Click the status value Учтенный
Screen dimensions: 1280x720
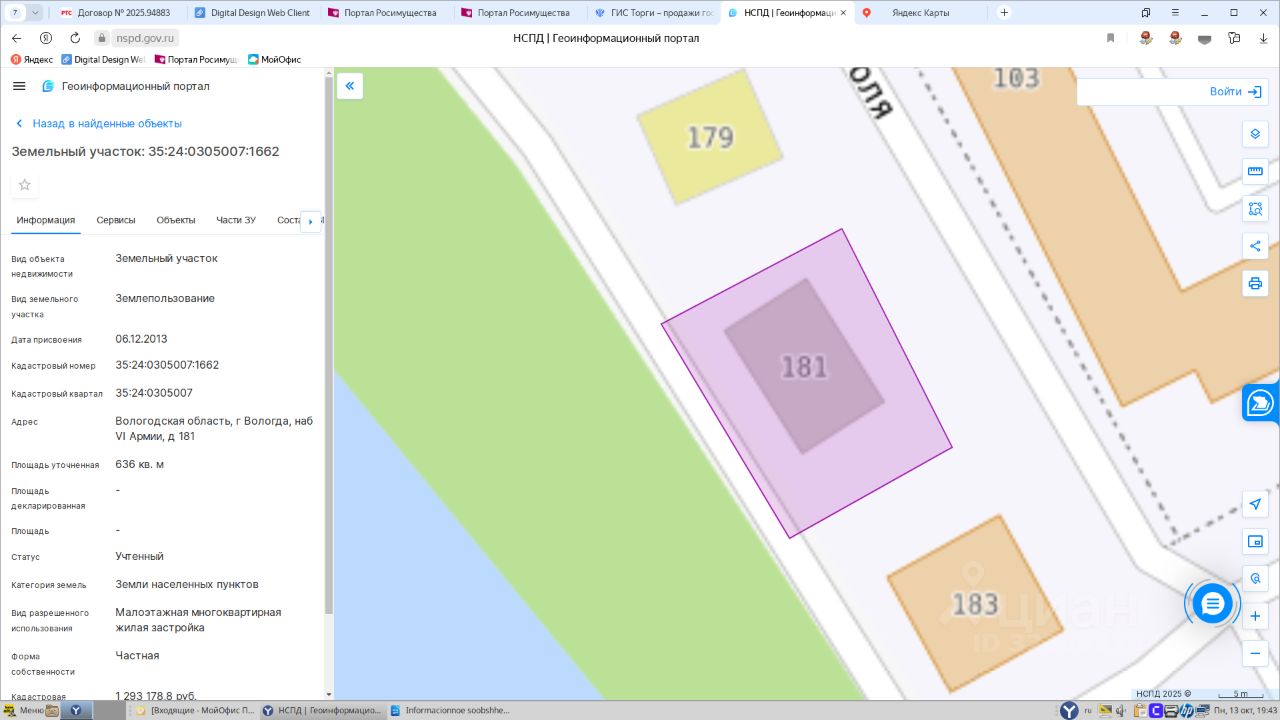click(139, 556)
